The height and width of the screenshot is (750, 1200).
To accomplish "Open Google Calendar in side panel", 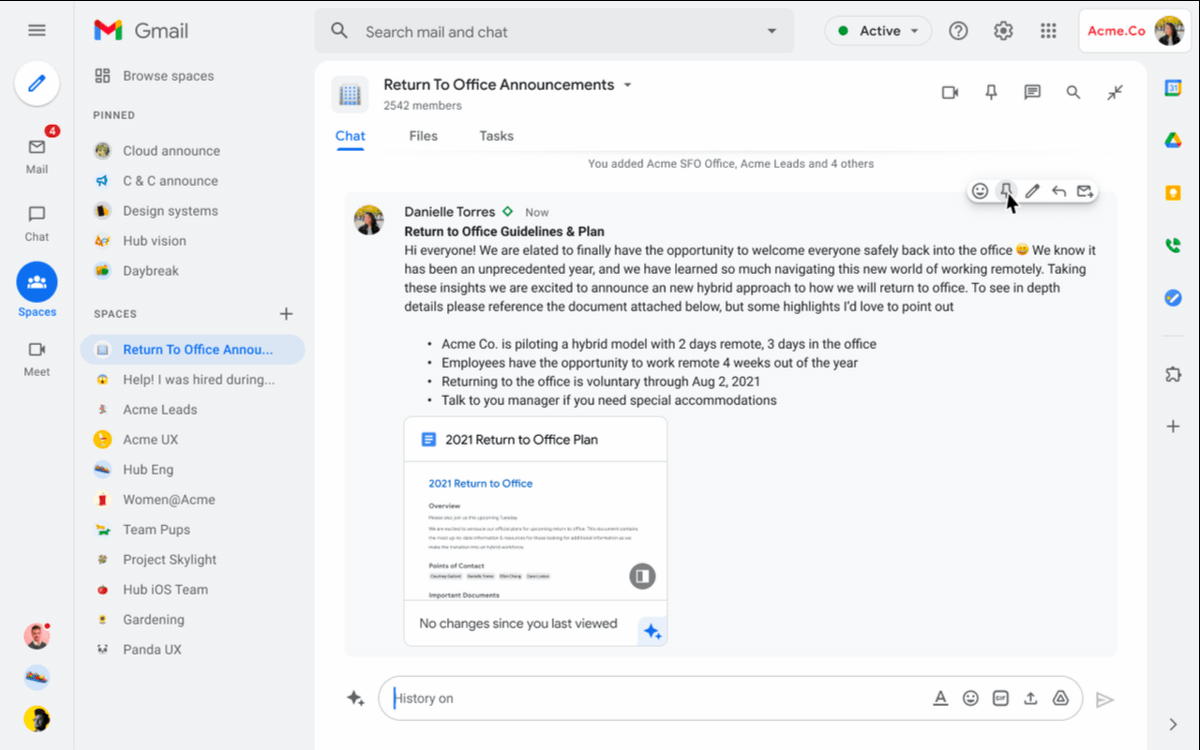I will point(1173,88).
